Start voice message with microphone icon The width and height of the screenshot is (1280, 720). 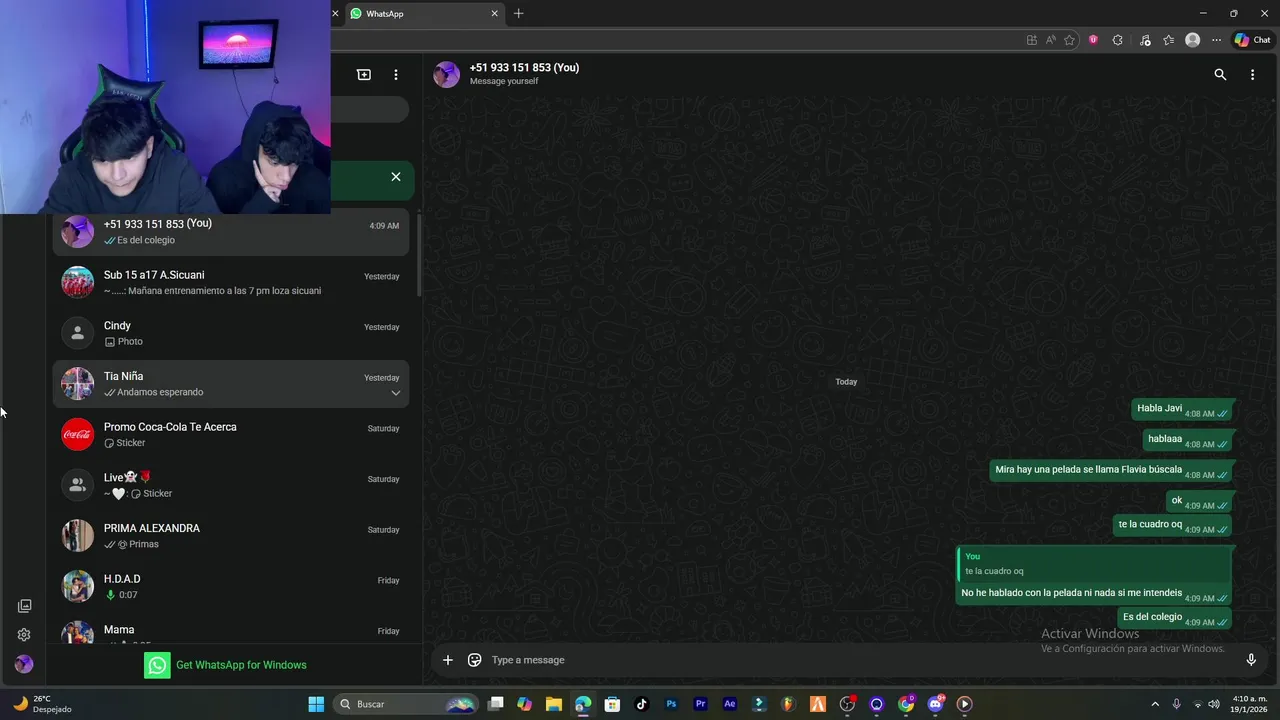(x=1251, y=660)
